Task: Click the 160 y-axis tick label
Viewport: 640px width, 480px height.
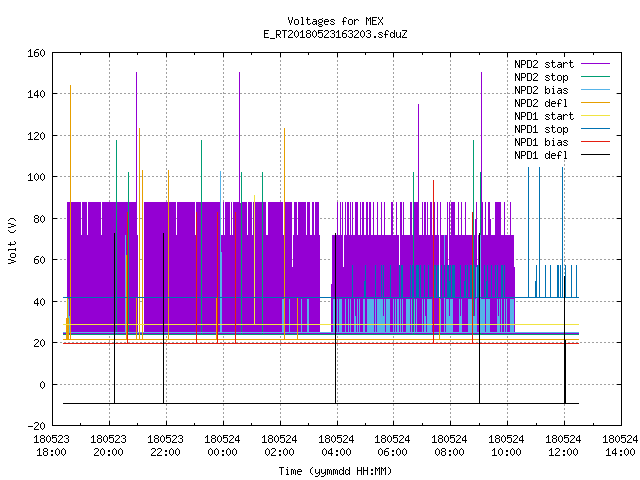Action: [36, 53]
